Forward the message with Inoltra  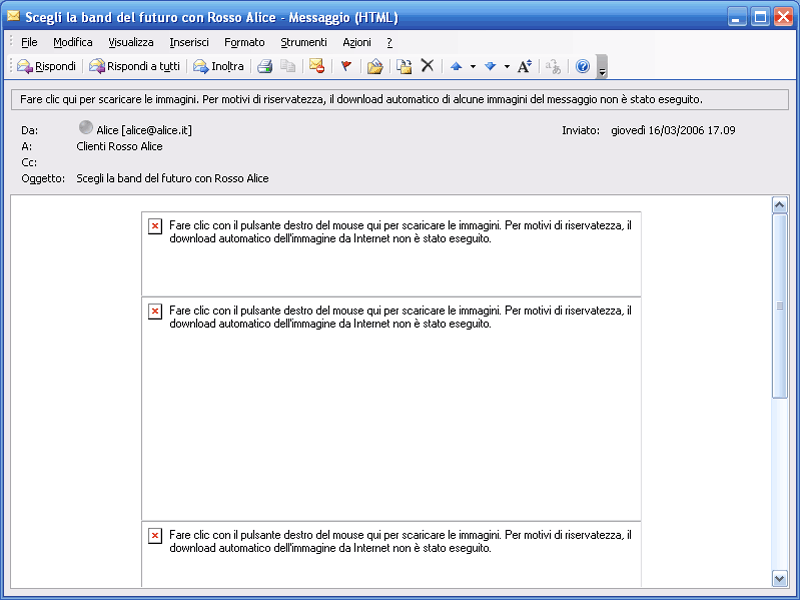coord(218,66)
